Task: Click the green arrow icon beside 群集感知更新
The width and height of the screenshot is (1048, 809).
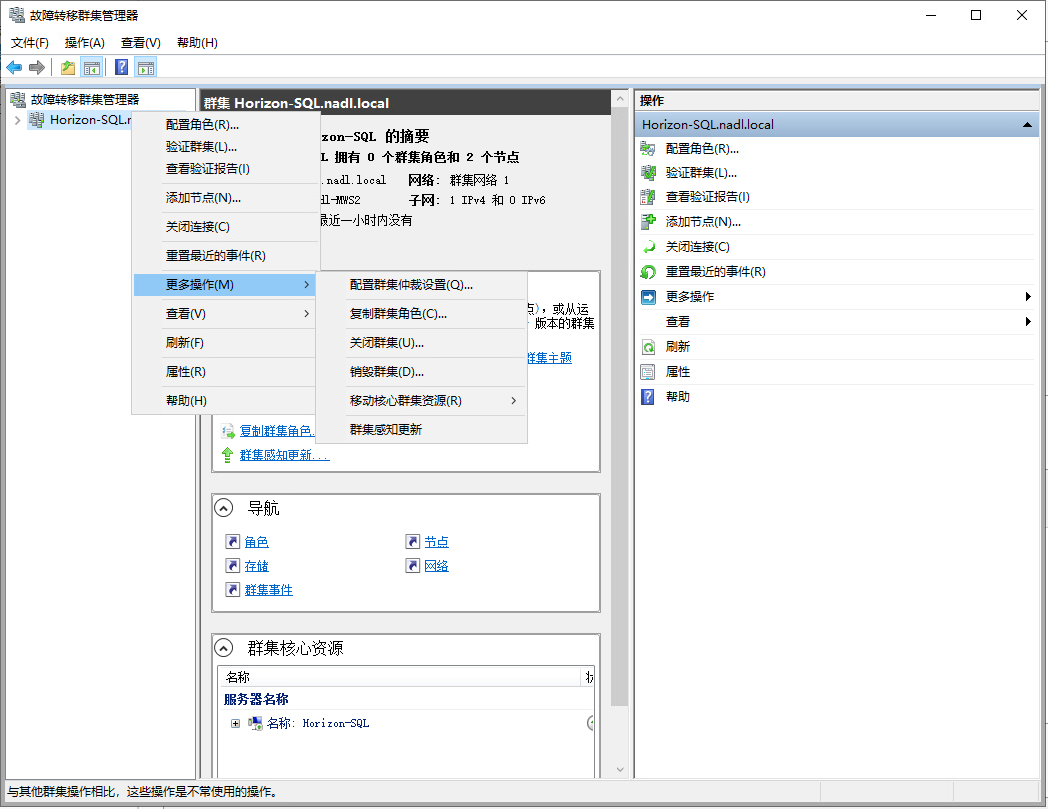Action: [x=227, y=455]
